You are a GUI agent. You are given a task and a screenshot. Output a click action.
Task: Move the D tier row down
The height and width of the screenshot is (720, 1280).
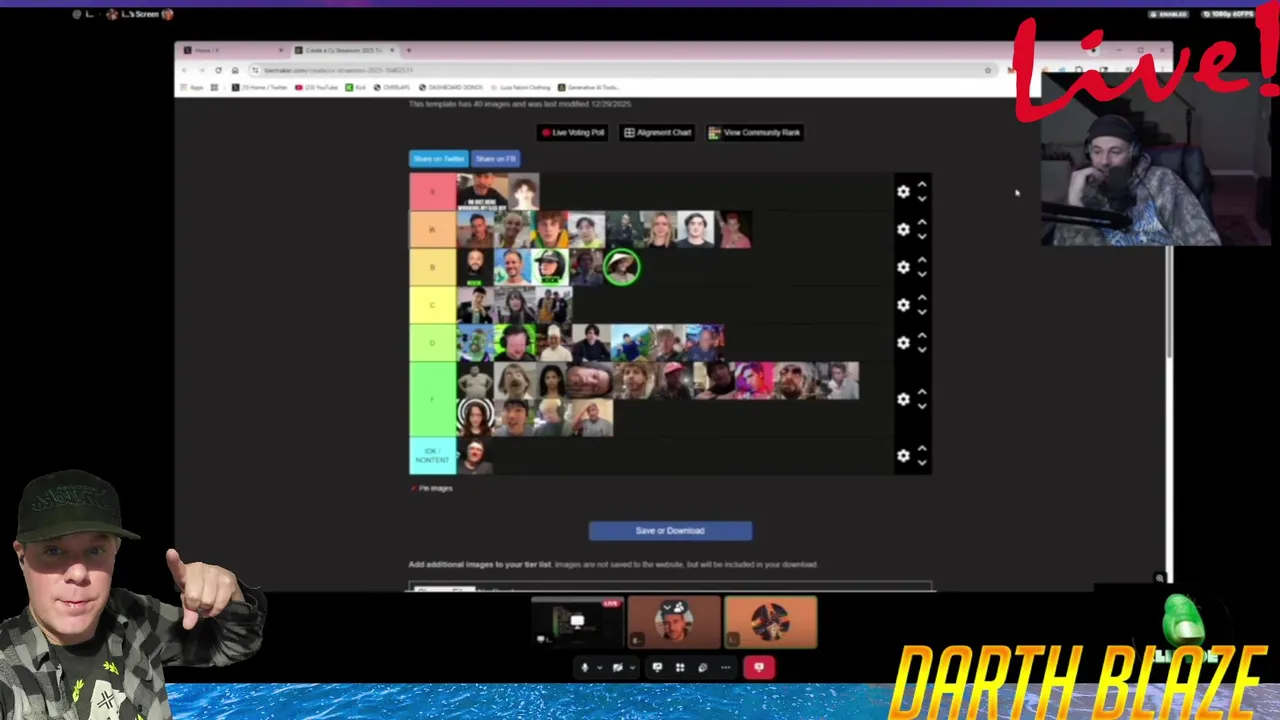(x=922, y=350)
